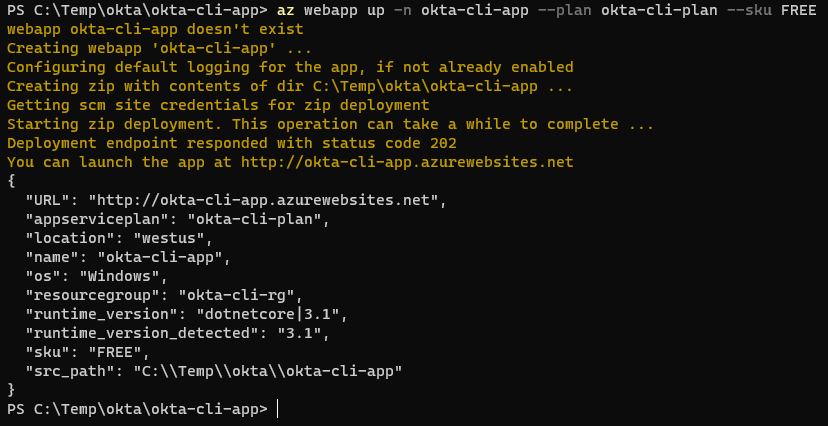Select the "okta-cli-rg" resource group value

pos(239,295)
